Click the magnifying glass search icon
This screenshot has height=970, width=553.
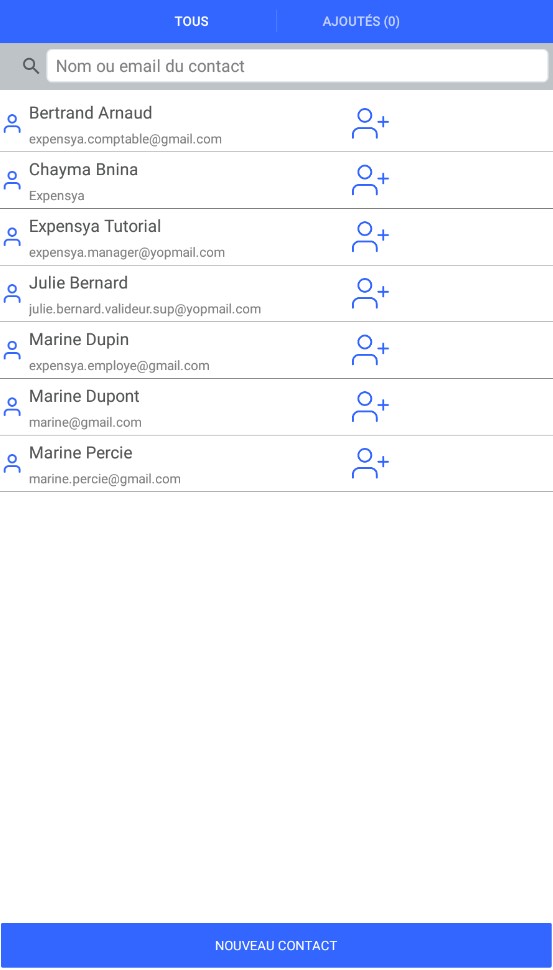(x=30, y=66)
